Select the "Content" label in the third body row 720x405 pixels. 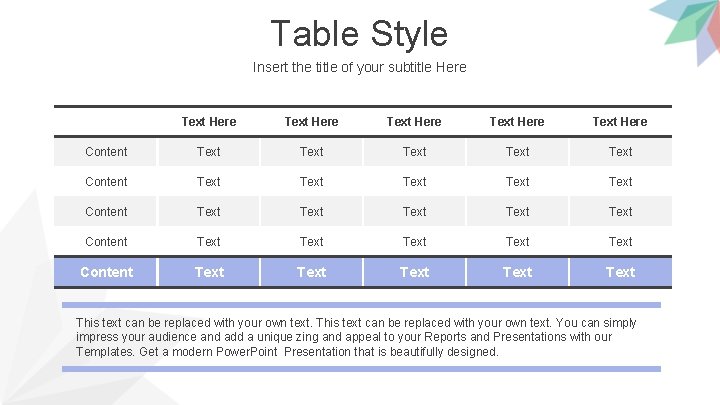[106, 212]
